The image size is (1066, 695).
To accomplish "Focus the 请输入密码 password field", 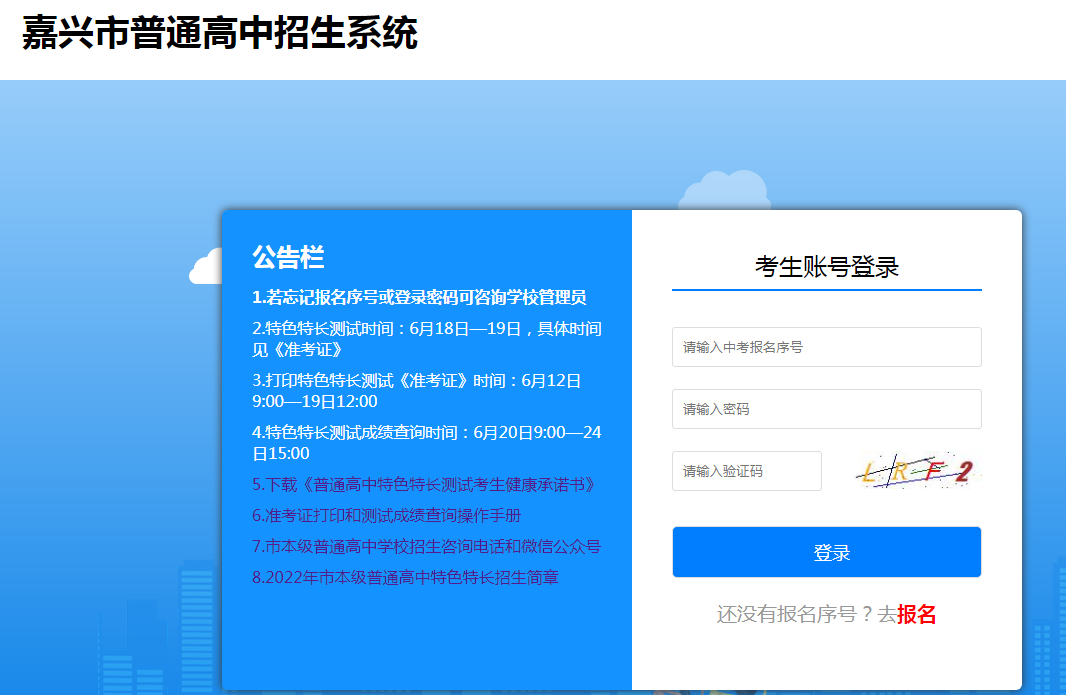I will click(826, 409).
